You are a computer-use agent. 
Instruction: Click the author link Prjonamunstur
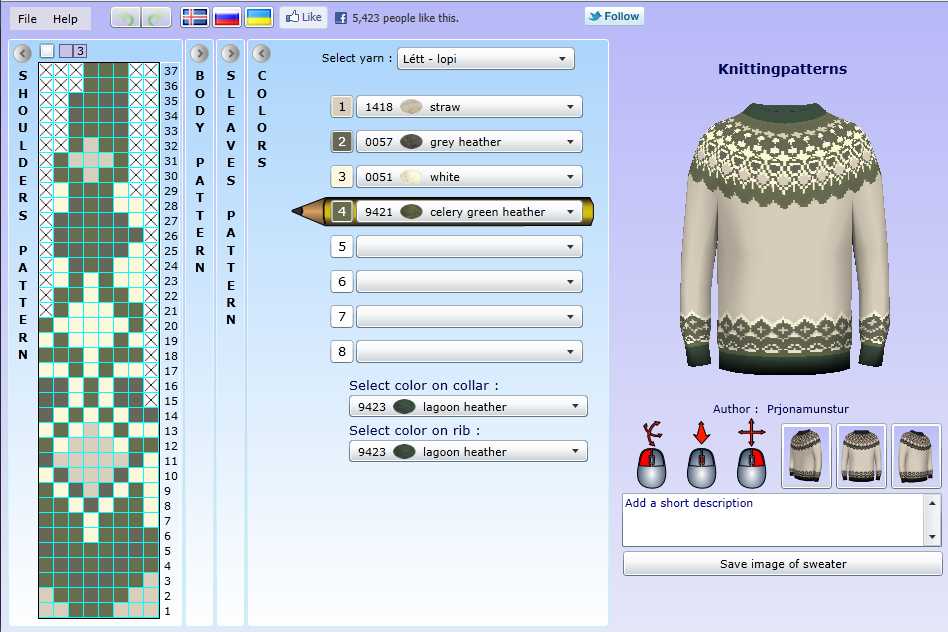[x=808, y=409]
